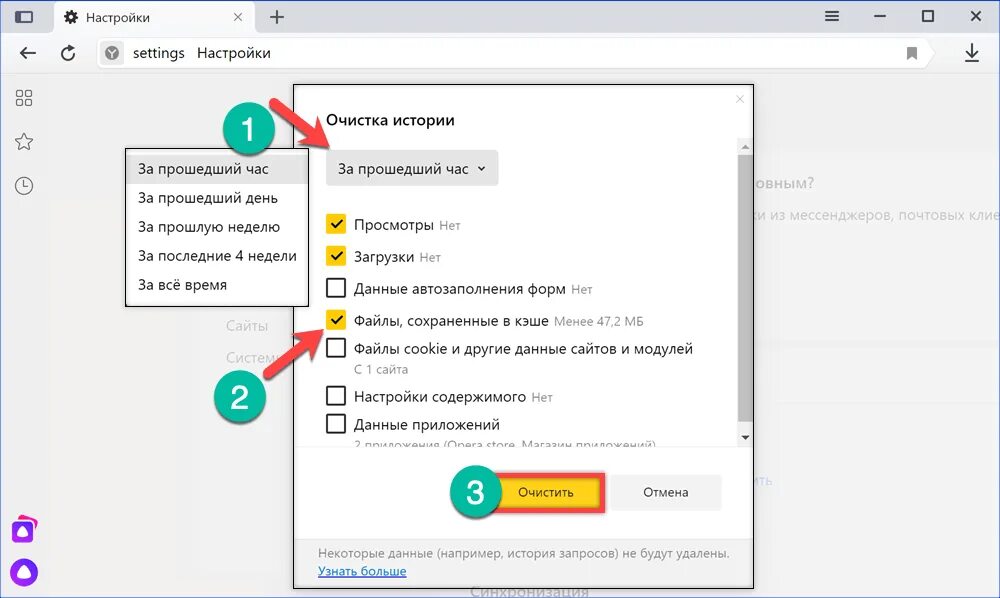This screenshot has width=1000, height=598.
Task: Go back with the arrow icon
Action: click(x=27, y=53)
